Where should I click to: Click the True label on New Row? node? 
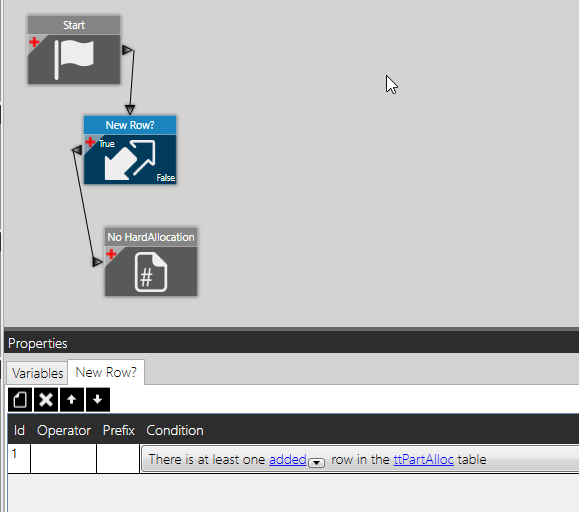point(107,144)
